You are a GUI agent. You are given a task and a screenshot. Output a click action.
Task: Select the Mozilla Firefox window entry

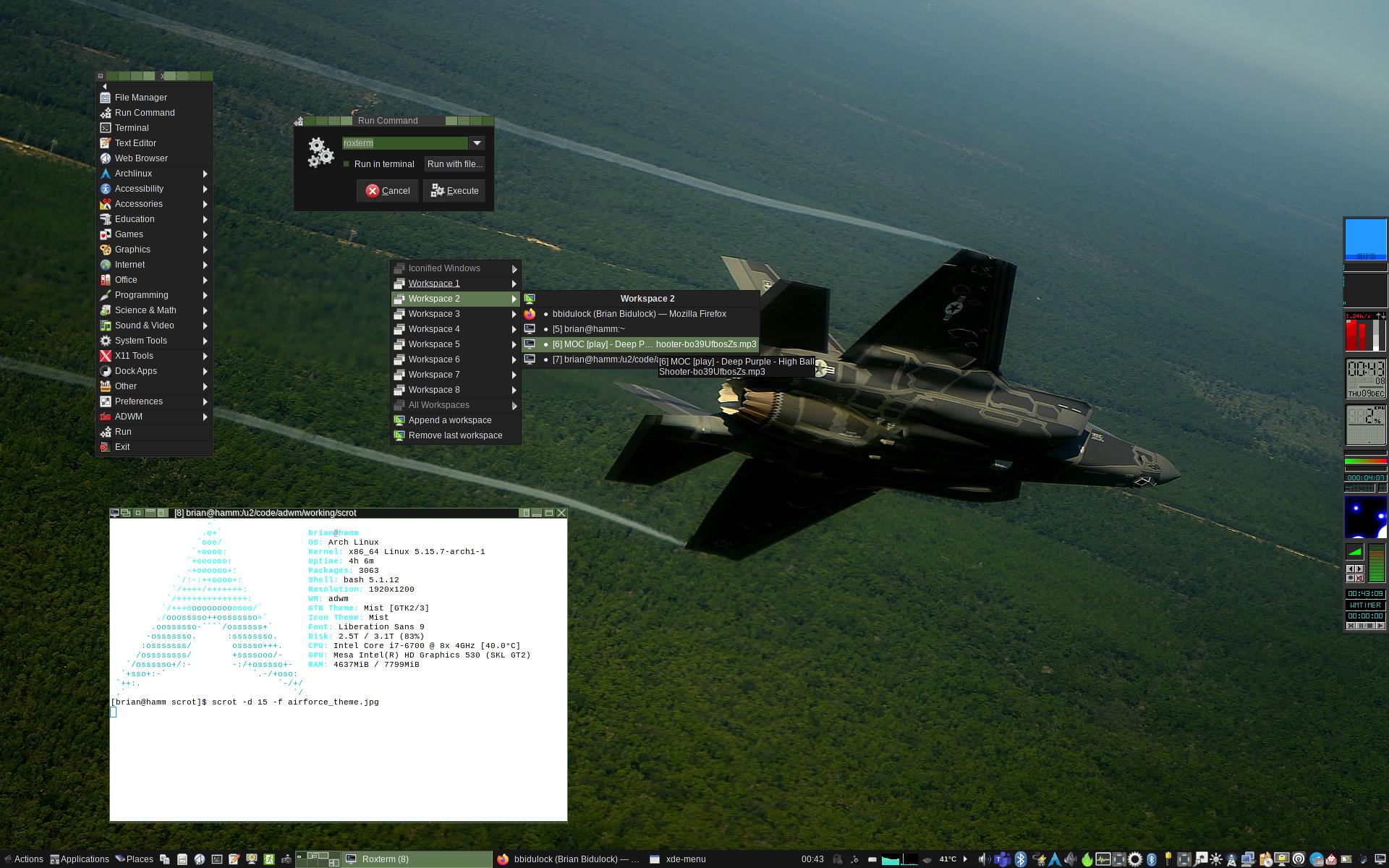pyautogui.click(x=640, y=314)
